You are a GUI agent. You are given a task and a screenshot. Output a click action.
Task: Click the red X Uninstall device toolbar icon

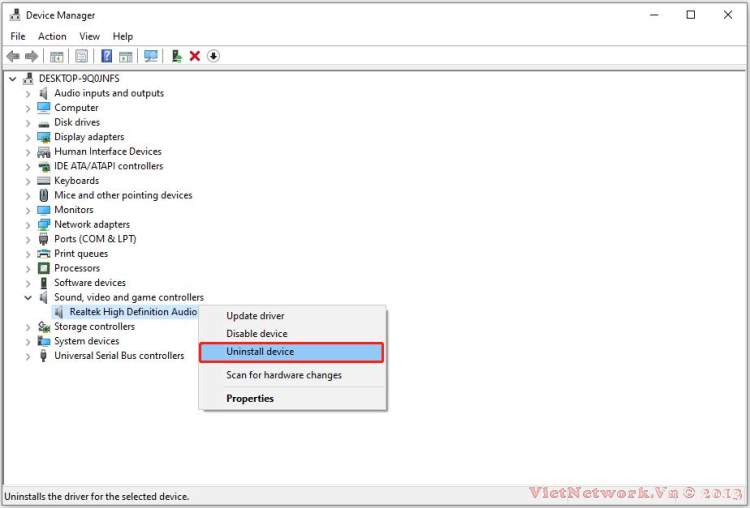coord(195,56)
